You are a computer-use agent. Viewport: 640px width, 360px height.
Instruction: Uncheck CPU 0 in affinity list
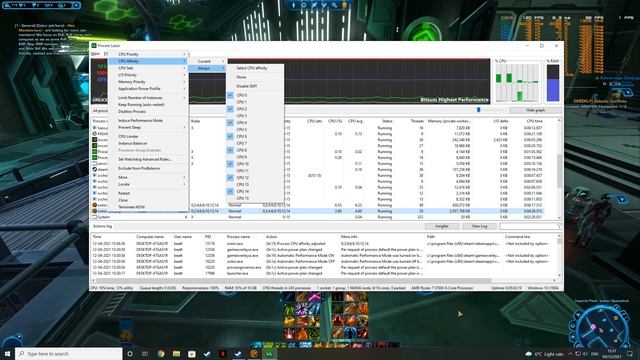point(230,95)
